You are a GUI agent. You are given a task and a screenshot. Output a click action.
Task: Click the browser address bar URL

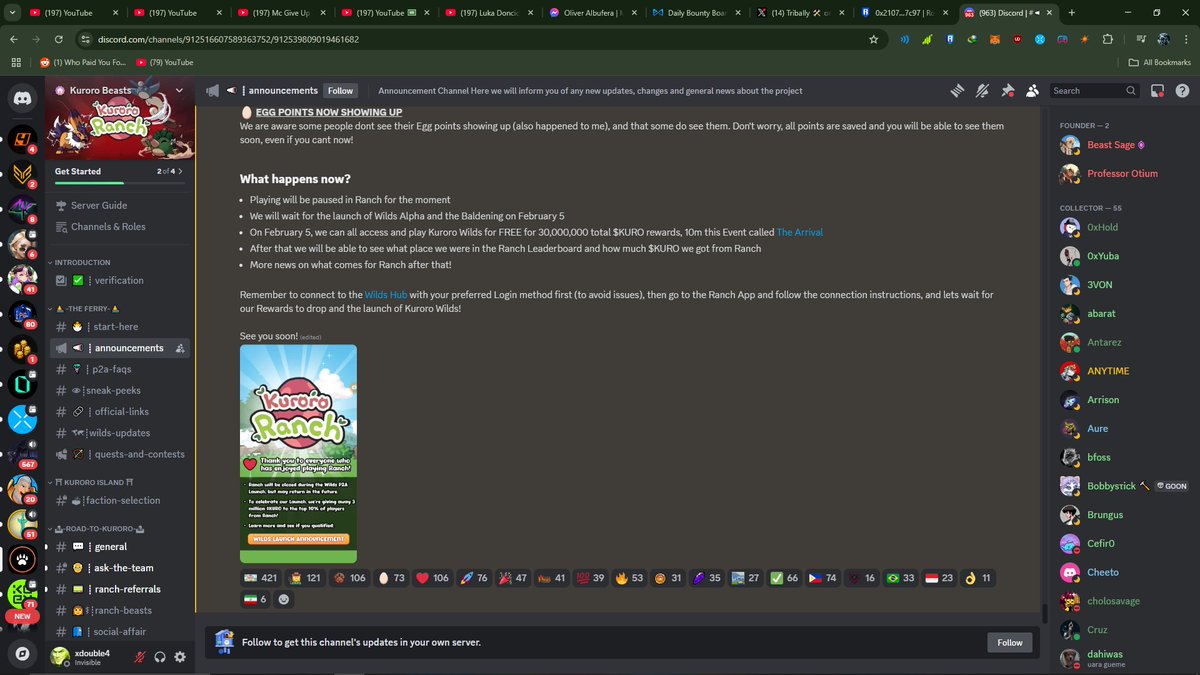coord(229,39)
